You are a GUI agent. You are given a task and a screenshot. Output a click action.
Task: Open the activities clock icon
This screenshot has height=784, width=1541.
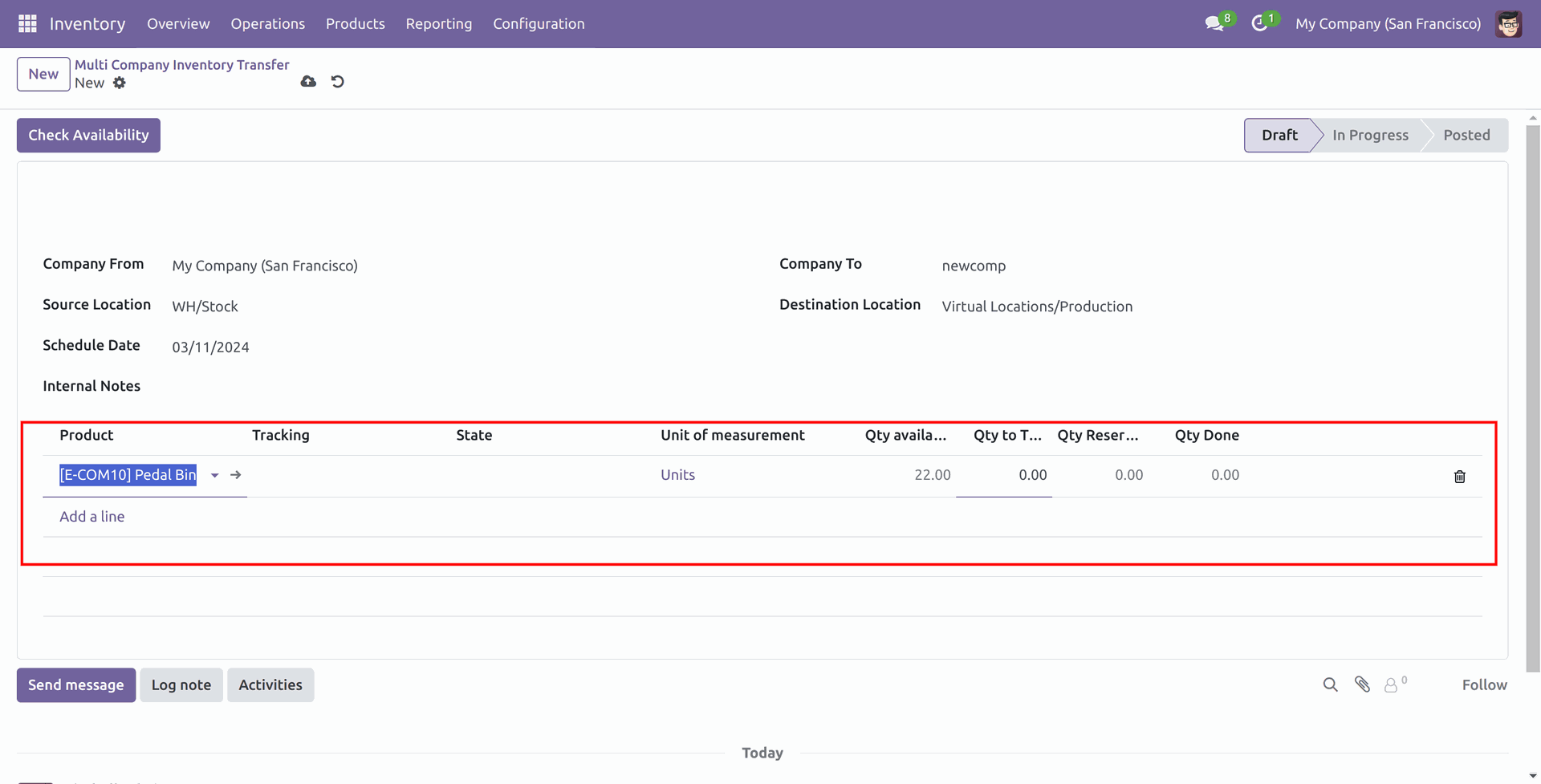click(x=1259, y=24)
